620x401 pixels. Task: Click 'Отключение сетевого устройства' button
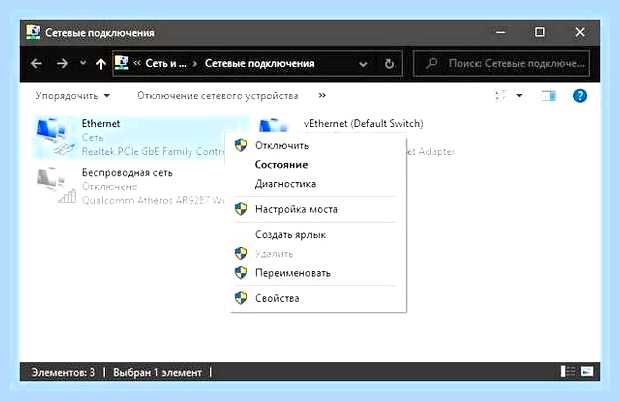point(217,96)
